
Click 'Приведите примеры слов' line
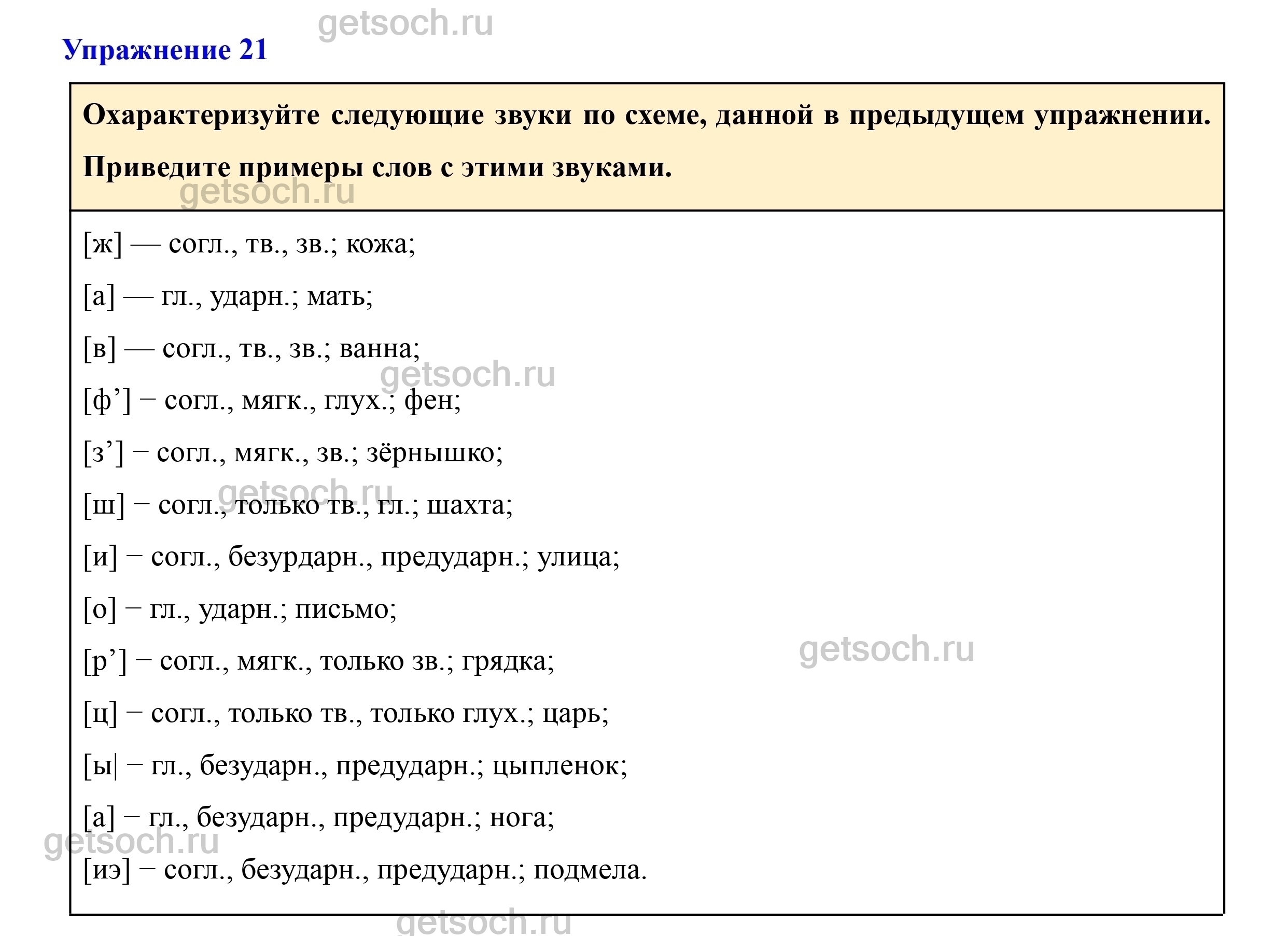click(377, 167)
